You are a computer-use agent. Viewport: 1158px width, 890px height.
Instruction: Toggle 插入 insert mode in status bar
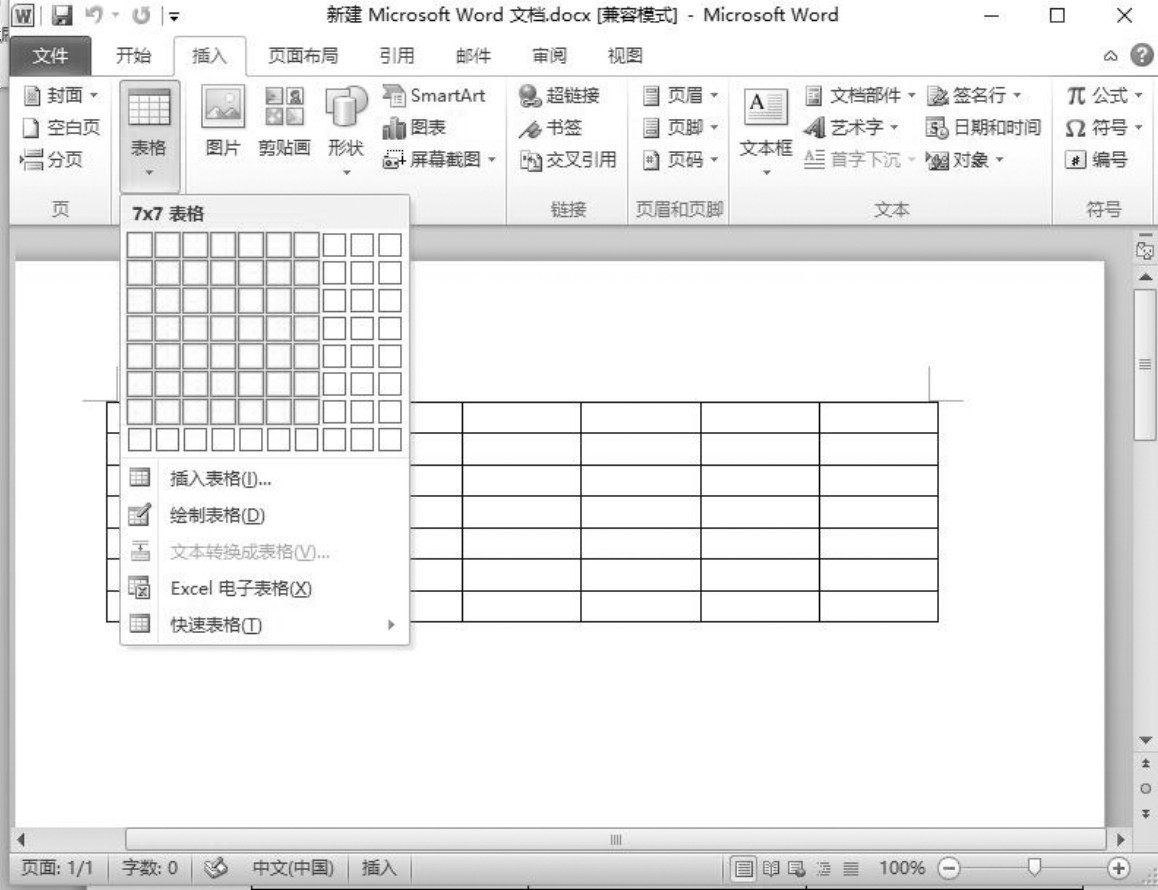pyautogui.click(x=379, y=867)
